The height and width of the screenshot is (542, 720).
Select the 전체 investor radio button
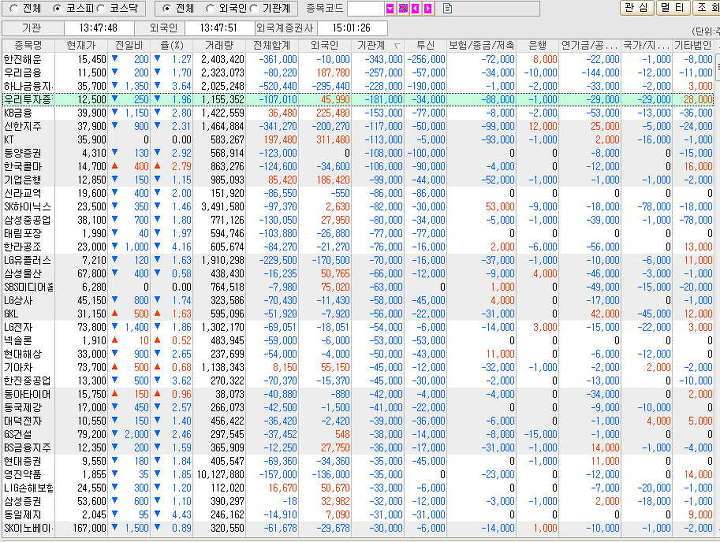point(167,8)
